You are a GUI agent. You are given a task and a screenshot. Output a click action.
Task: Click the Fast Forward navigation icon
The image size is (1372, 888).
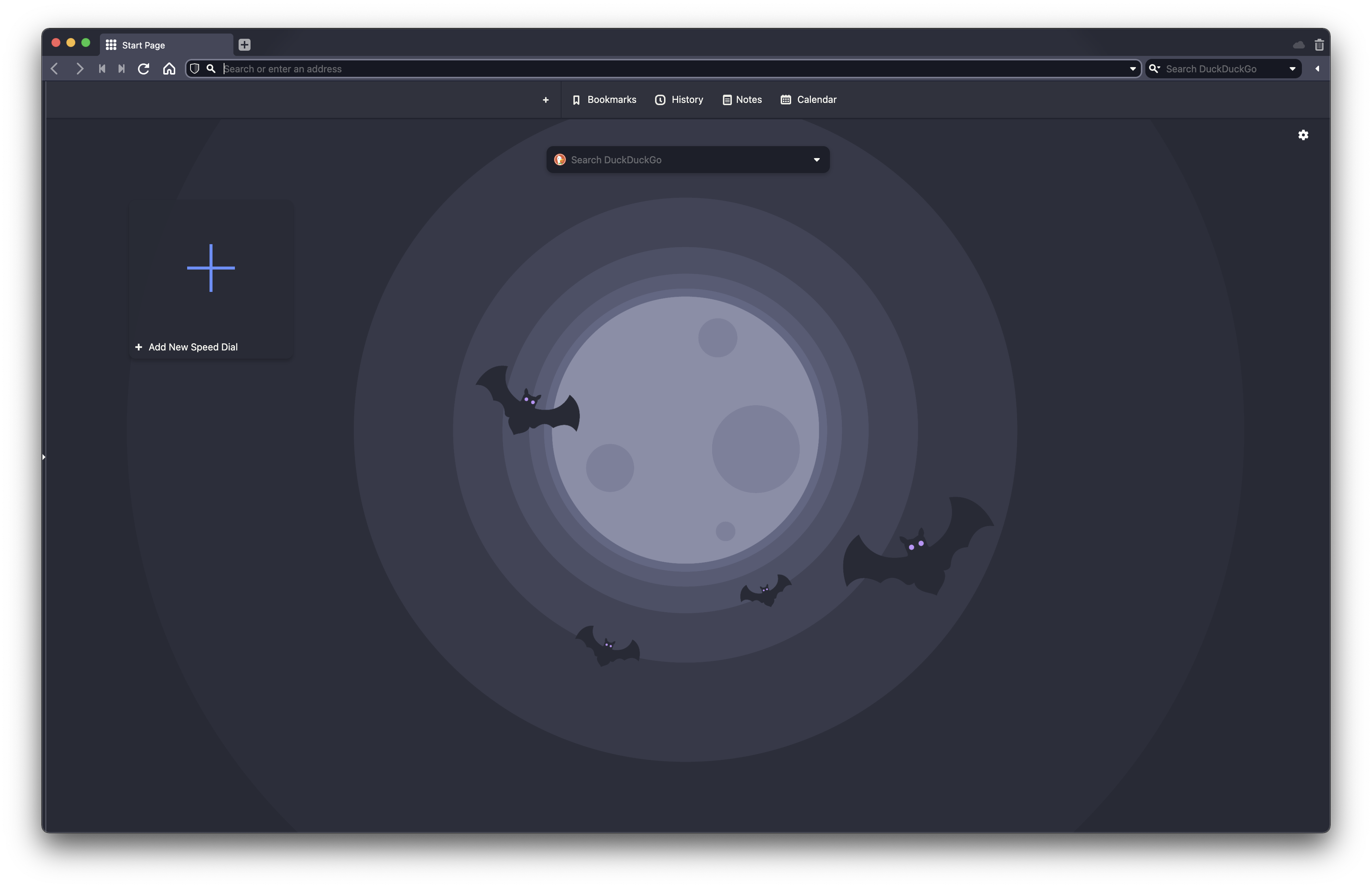[122, 69]
